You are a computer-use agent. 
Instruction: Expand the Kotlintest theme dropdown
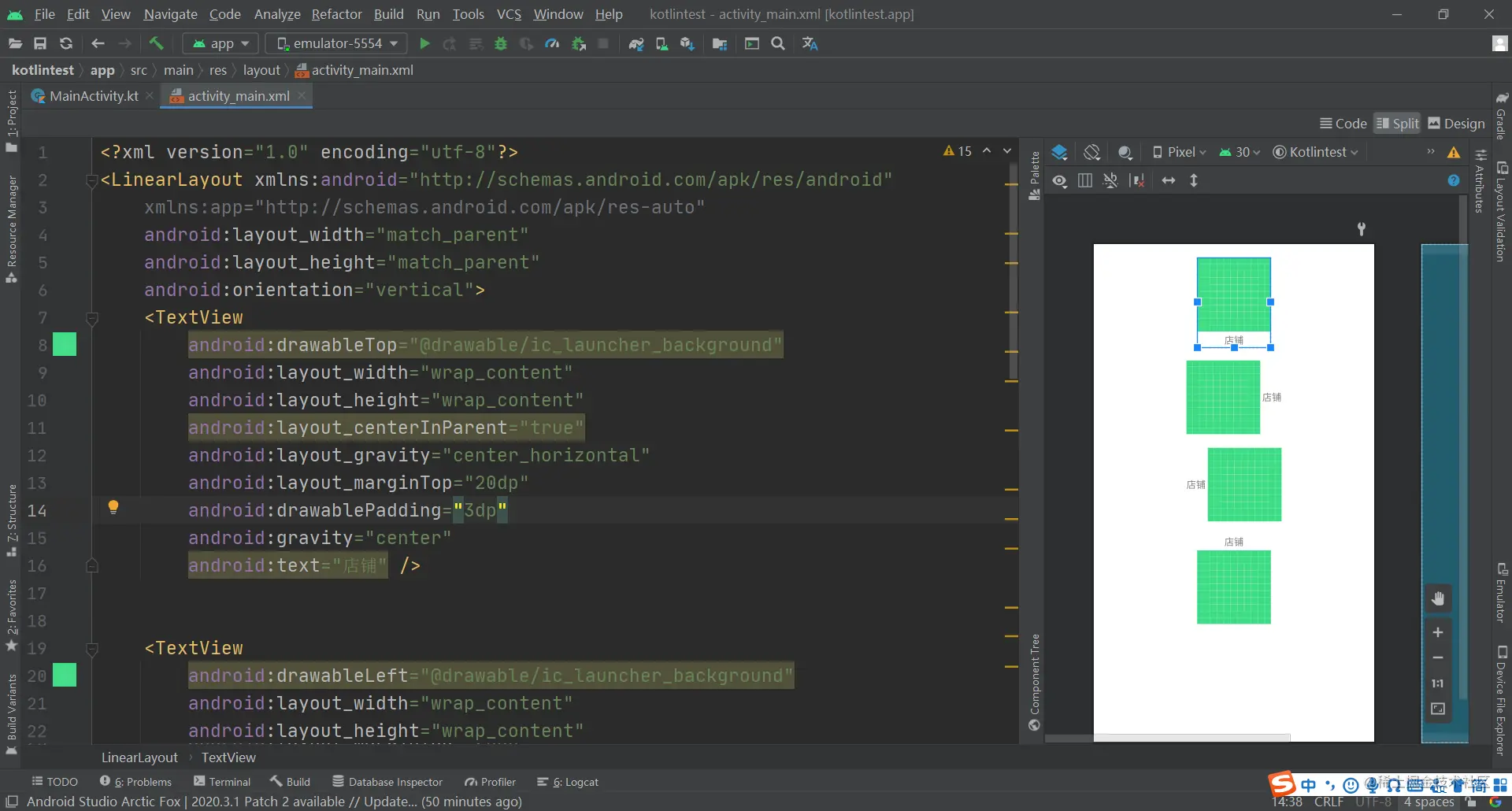pyautogui.click(x=1316, y=152)
